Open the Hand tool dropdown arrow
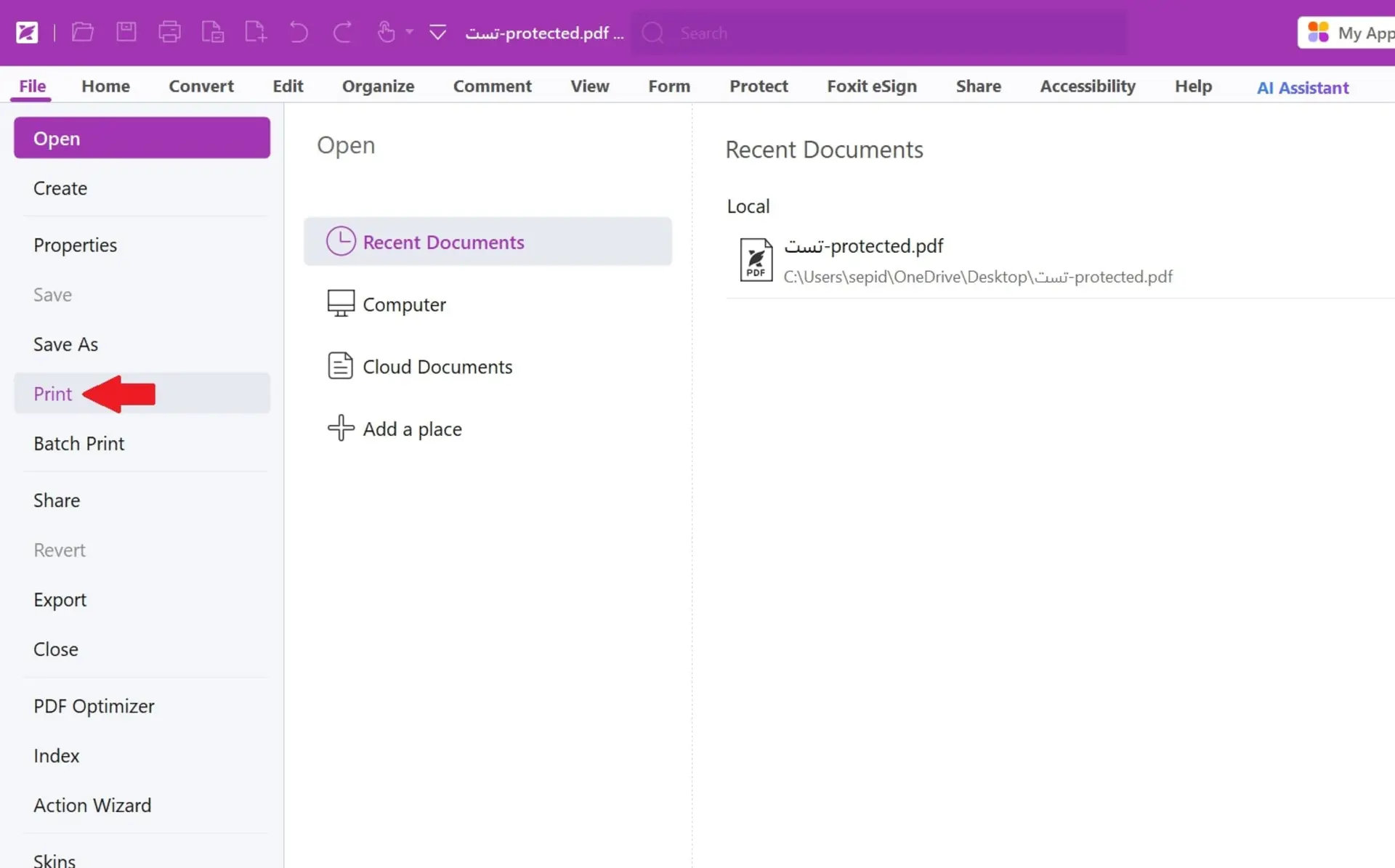The image size is (1395, 868). tap(410, 32)
